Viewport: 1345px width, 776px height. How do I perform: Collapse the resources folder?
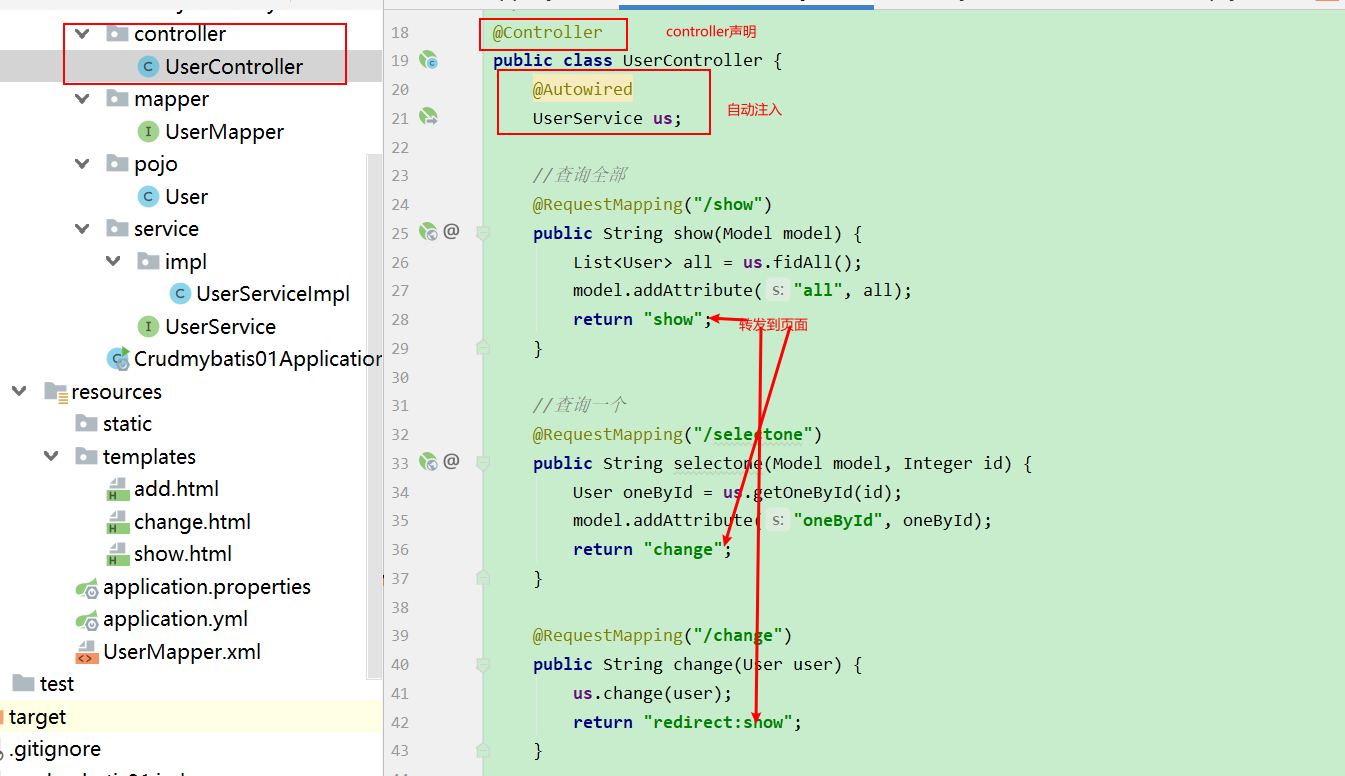[20, 392]
